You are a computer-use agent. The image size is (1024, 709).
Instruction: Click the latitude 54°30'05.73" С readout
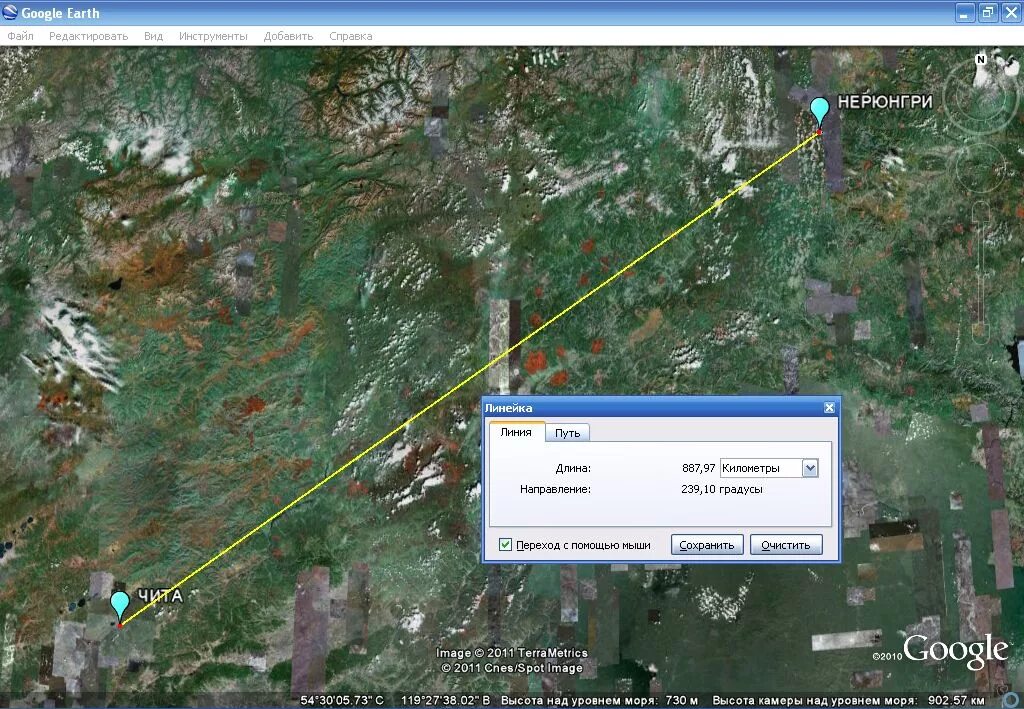[x=342, y=701]
